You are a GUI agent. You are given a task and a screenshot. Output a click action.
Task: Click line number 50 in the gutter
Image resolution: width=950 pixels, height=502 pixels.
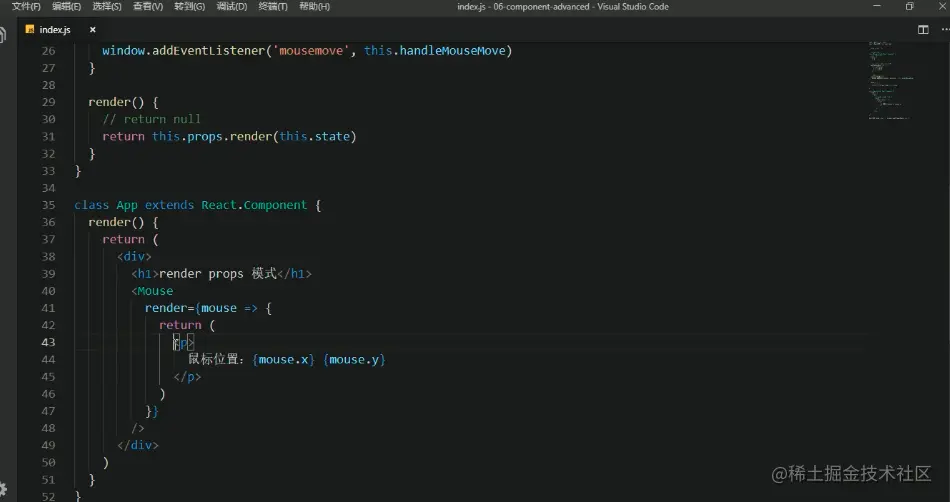(48, 463)
